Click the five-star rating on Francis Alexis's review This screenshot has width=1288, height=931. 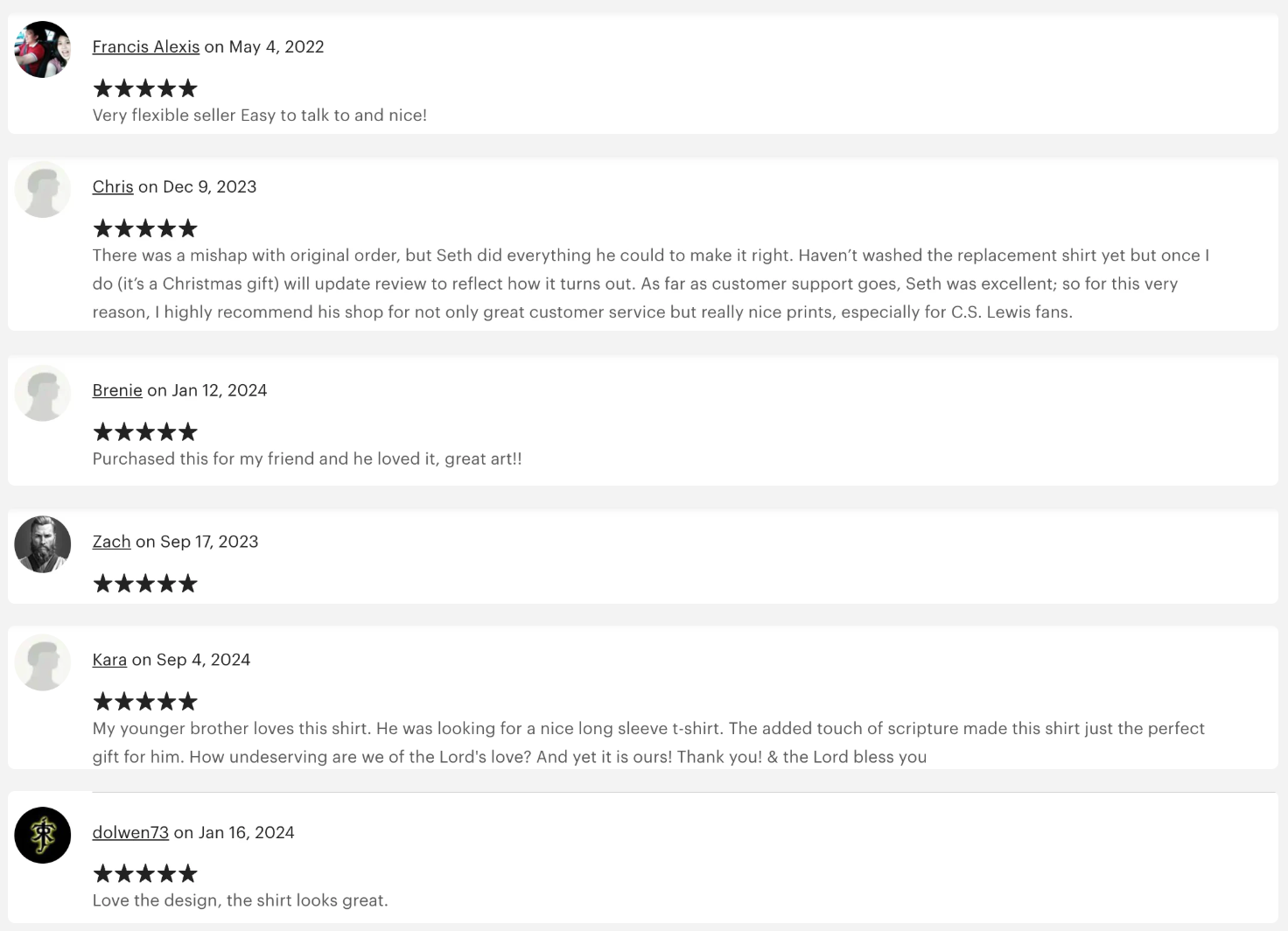click(145, 88)
